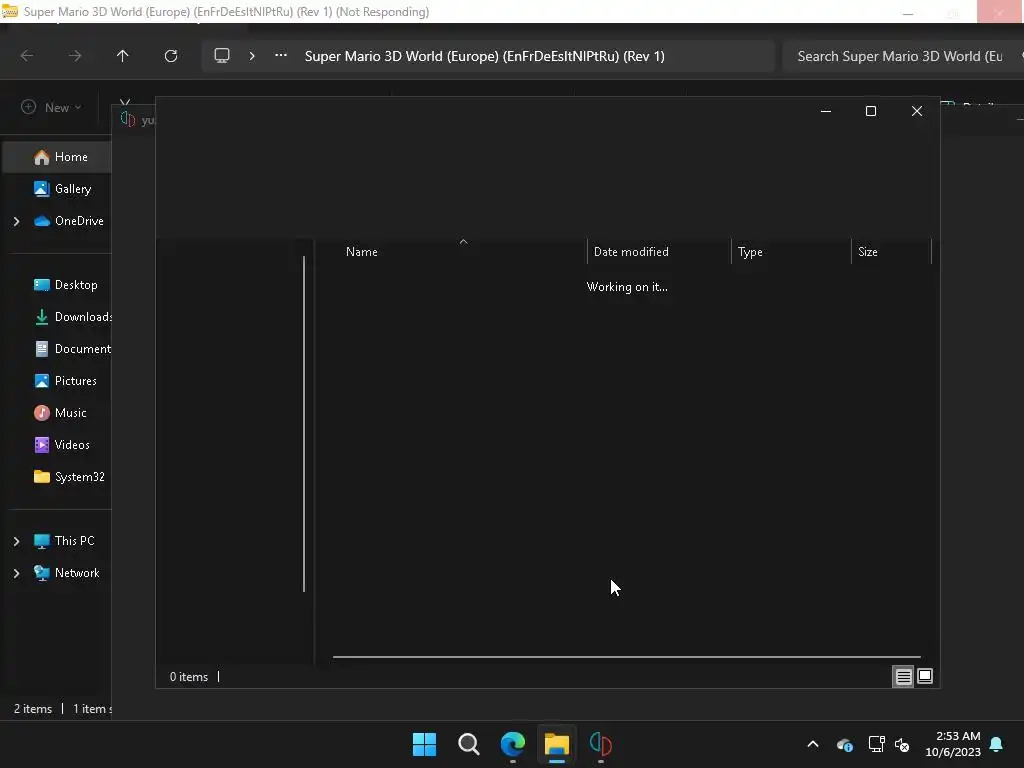Close the front dialog window
The height and width of the screenshot is (768, 1024).
[917, 111]
